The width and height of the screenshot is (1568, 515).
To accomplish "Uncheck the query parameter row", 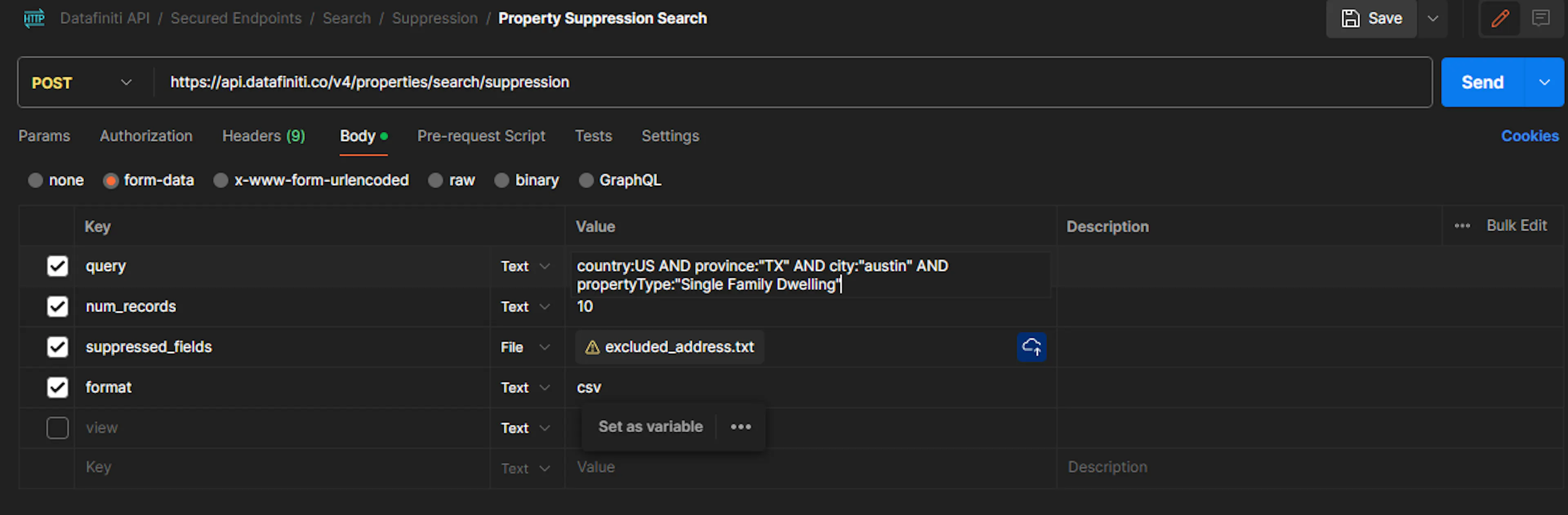I will pyautogui.click(x=57, y=266).
